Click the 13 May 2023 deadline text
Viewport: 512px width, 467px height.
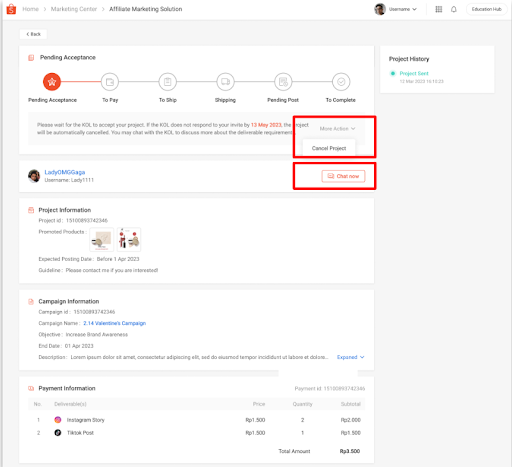point(266,125)
